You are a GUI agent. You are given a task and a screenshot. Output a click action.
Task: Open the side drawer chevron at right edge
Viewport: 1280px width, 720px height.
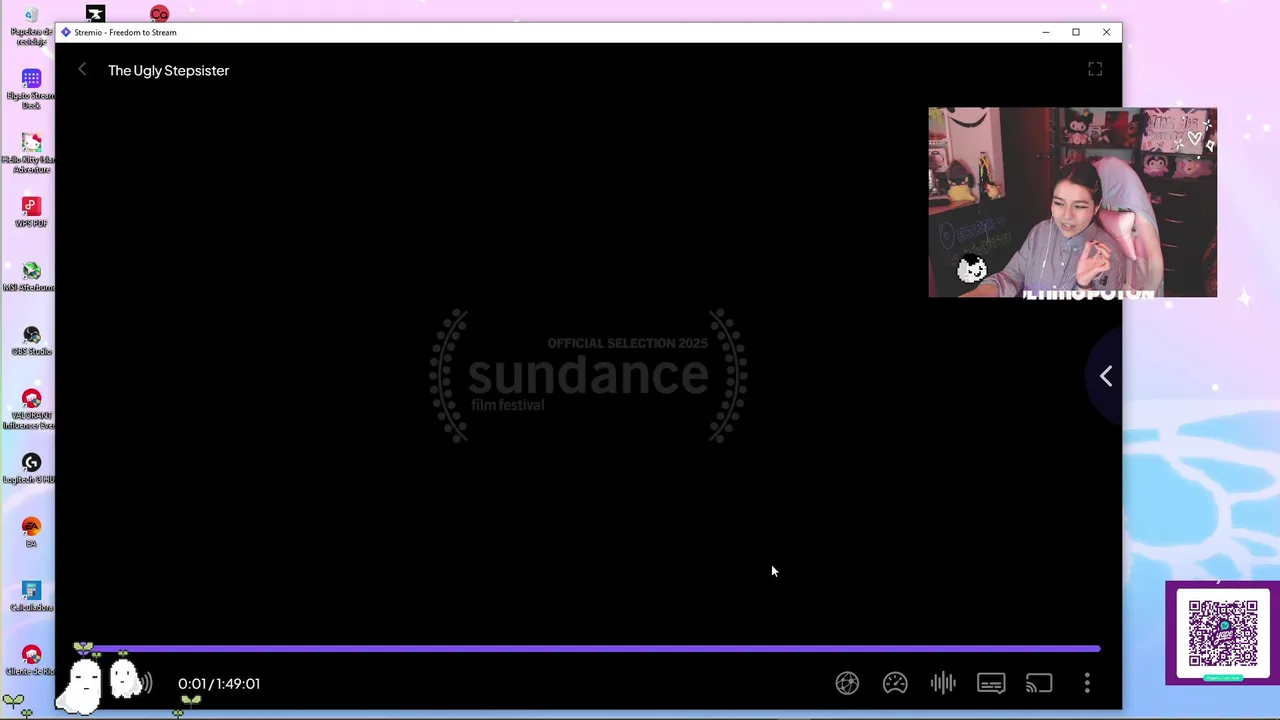1106,376
